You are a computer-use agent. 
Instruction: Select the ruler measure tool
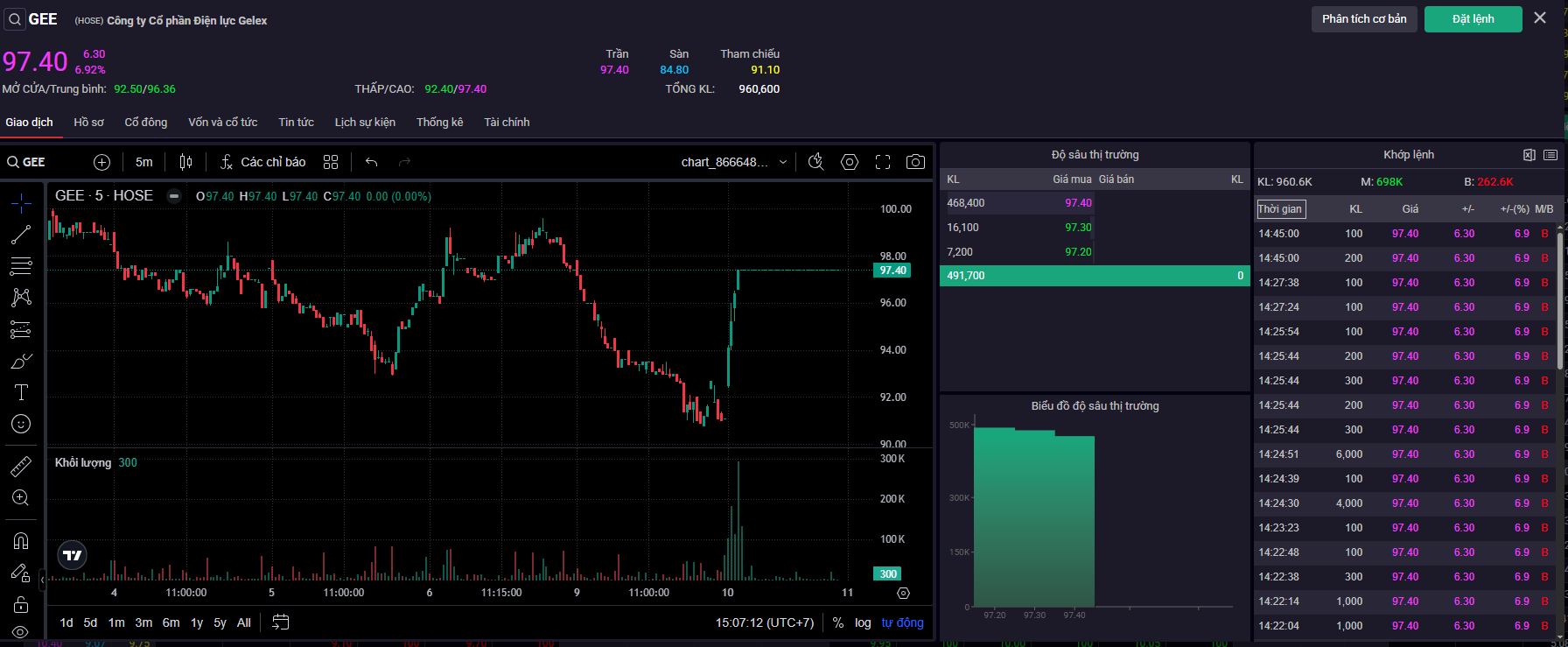21,466
